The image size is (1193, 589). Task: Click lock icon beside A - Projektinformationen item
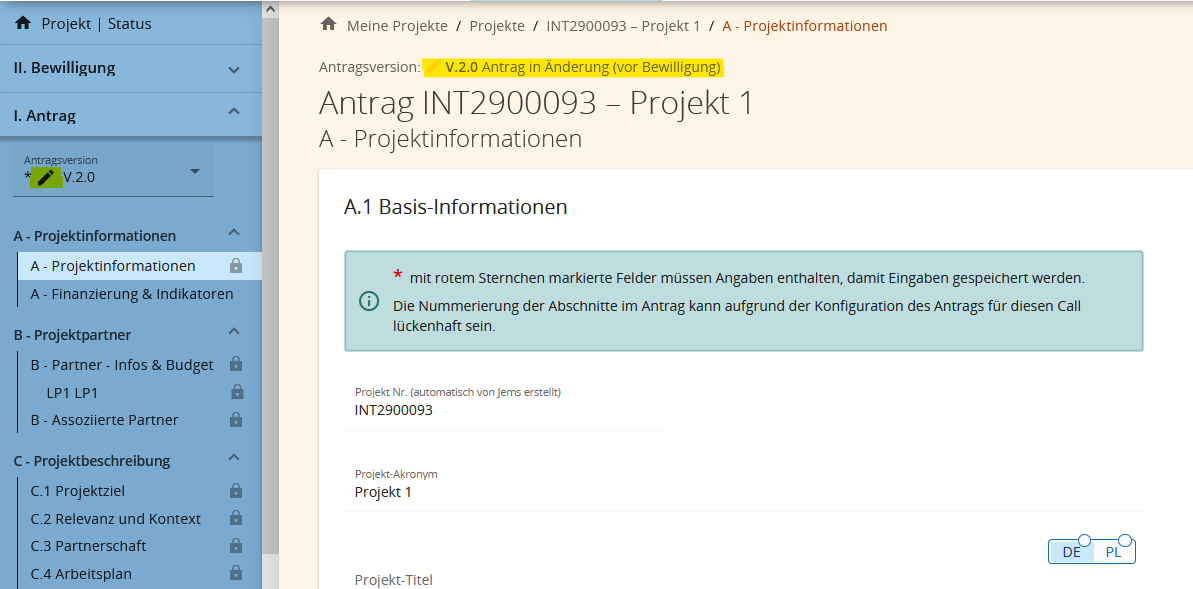click(x=236, y=266)
